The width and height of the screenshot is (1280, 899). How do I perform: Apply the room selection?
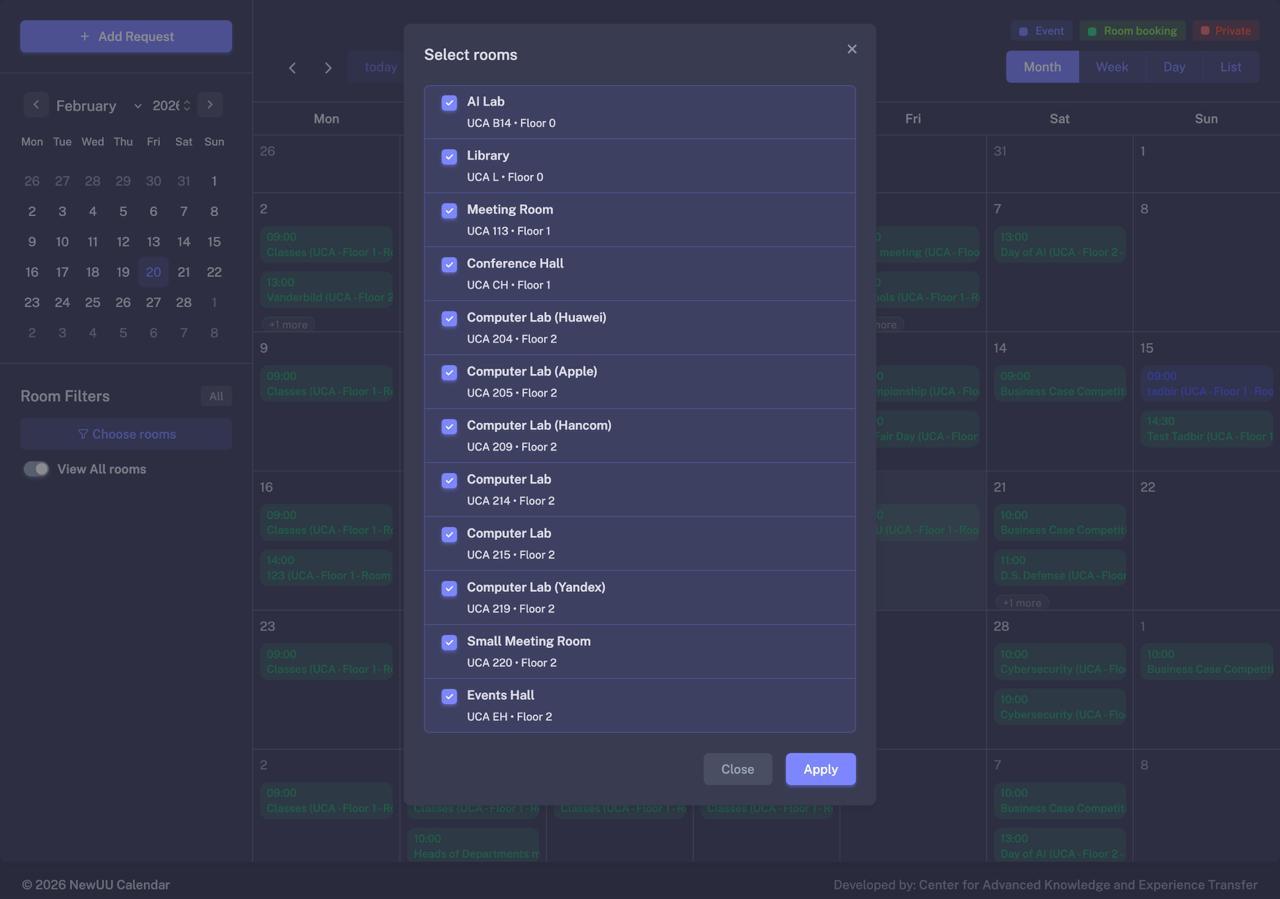click(x=820, y=769)
